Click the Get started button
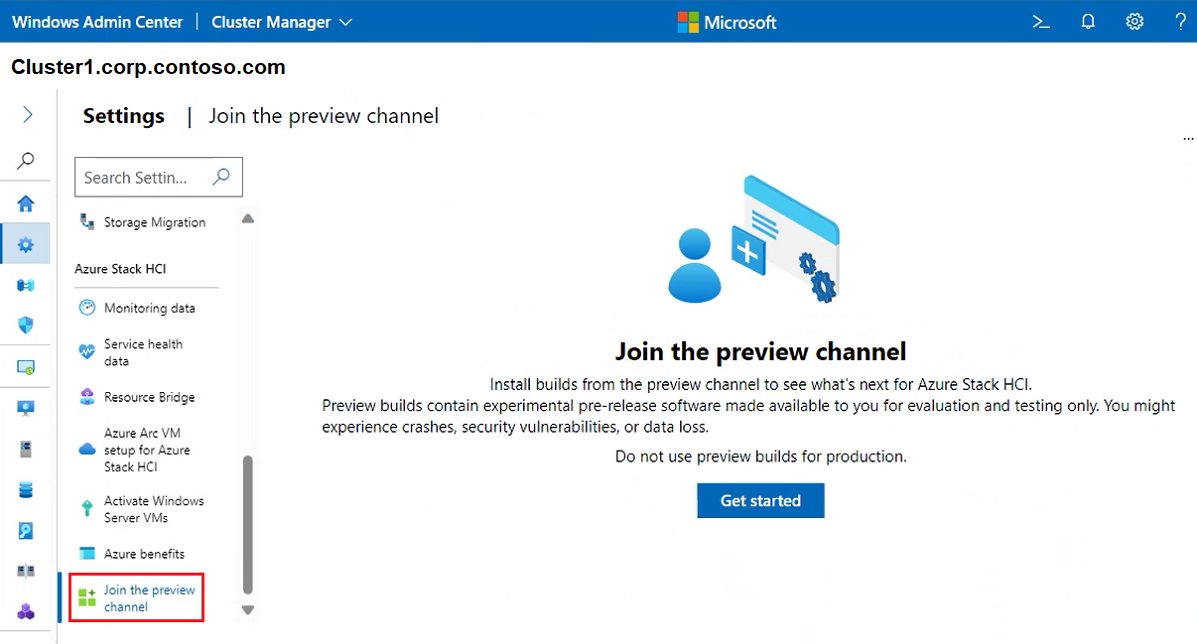This screenshot has height=644, width=1197. click(760, 501)
